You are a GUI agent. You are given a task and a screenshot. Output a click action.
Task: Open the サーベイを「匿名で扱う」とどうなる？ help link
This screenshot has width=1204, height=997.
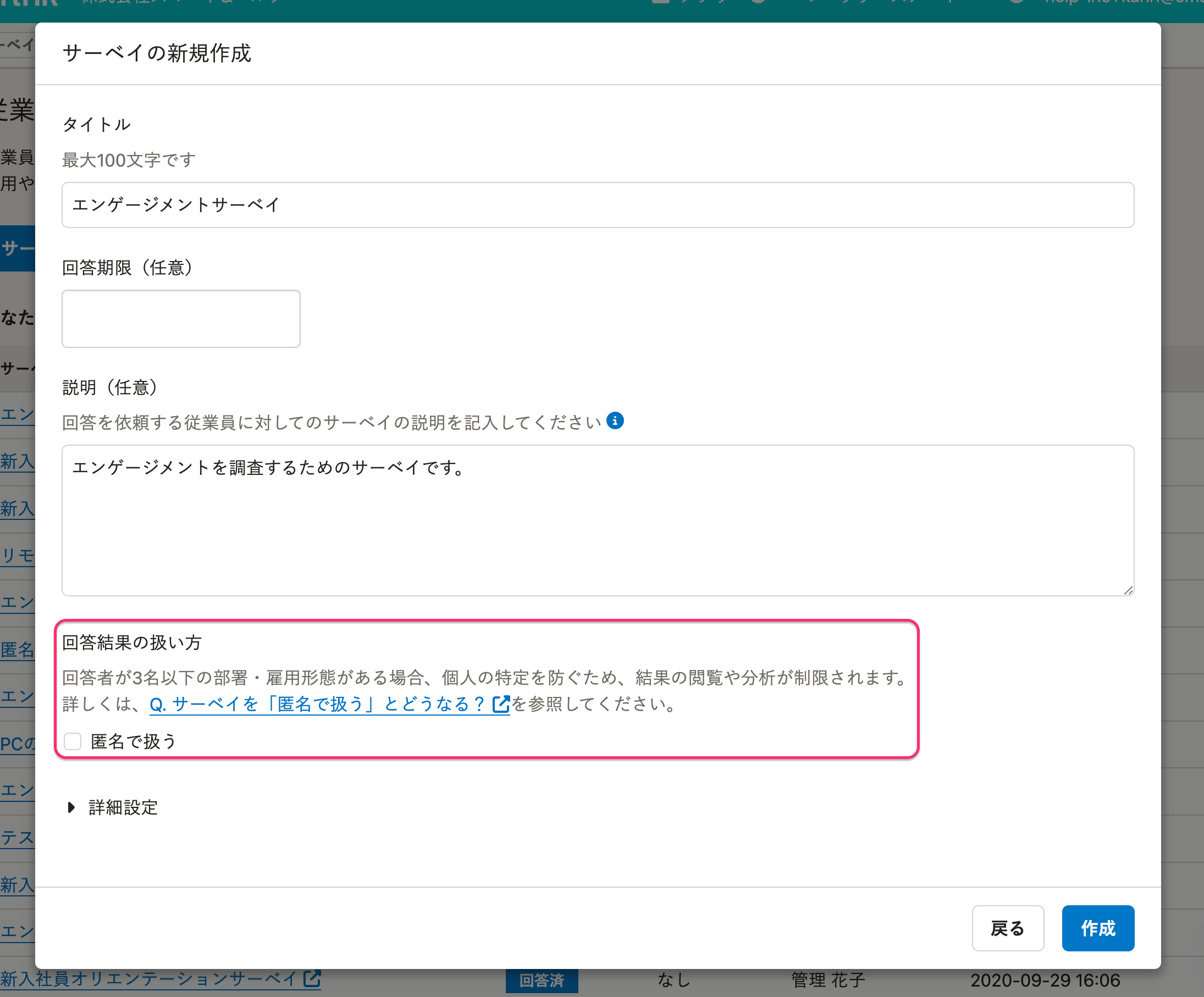317,704
